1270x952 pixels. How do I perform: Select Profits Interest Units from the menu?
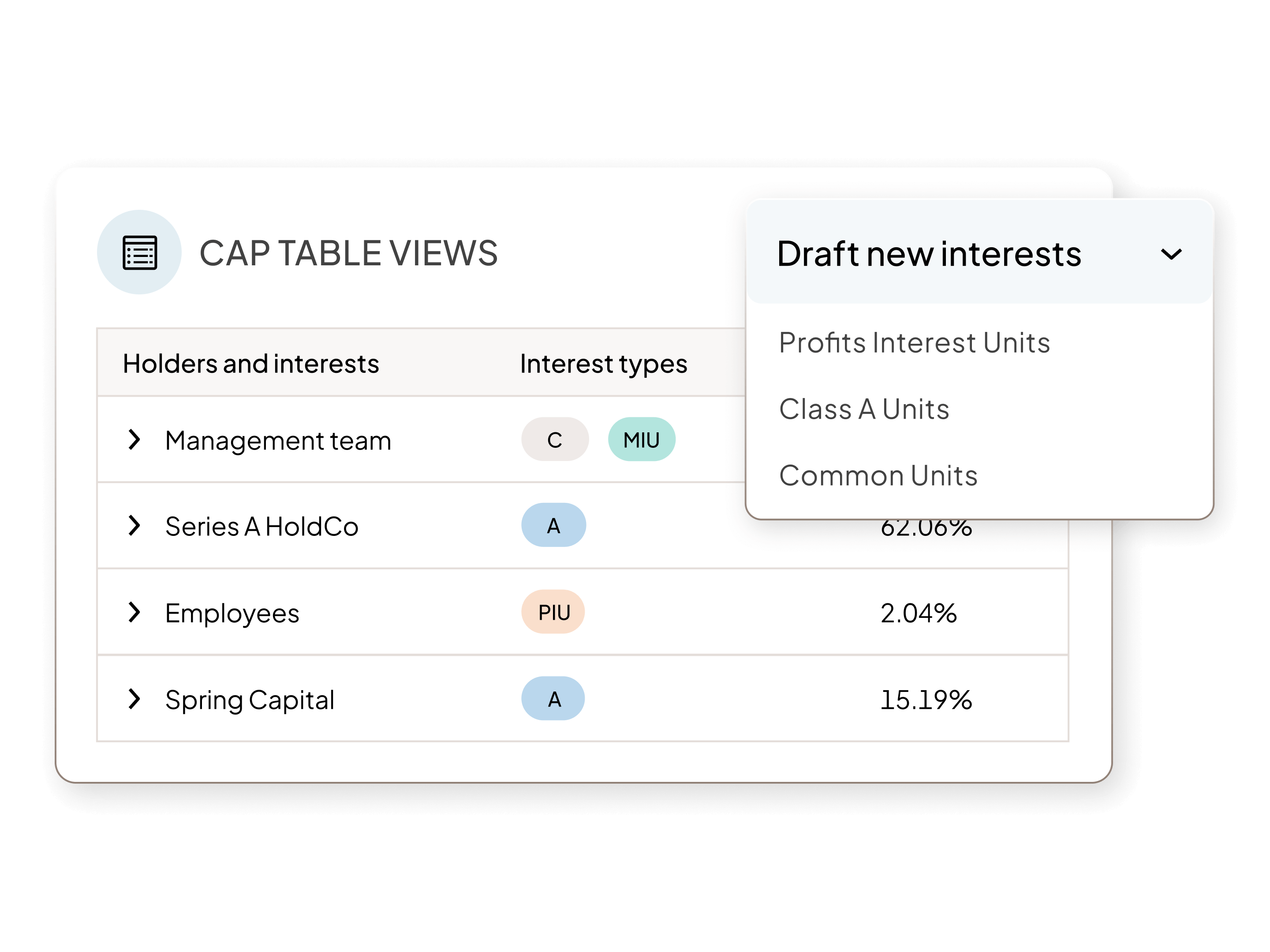click(915, 342)
